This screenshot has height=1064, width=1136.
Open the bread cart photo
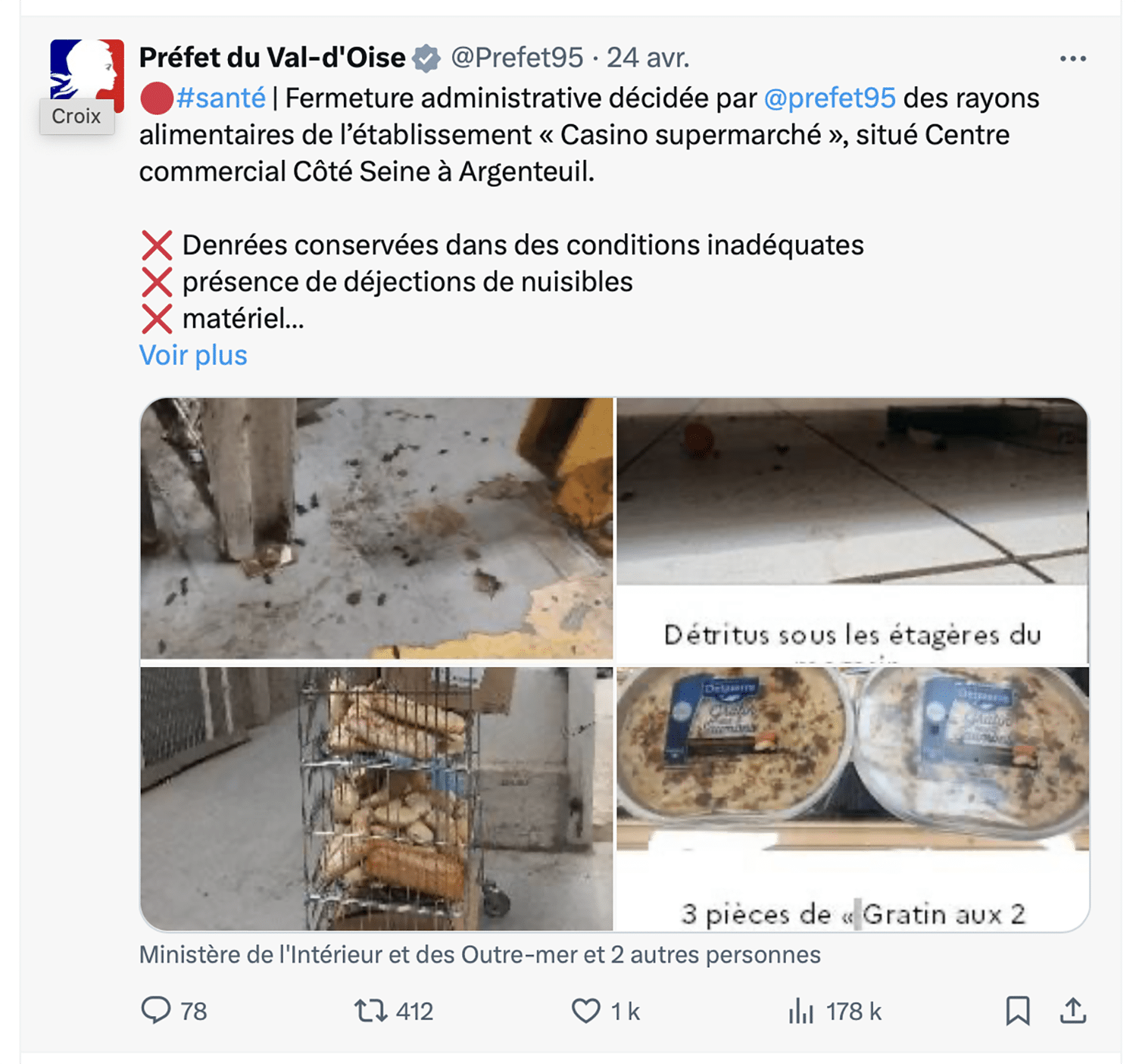(x=376, y=799)
